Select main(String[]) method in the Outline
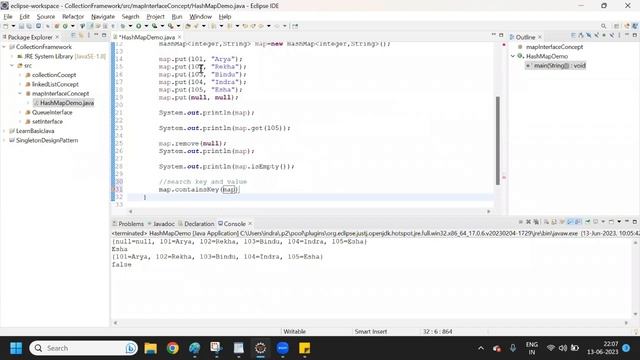 (x=556, y=65)
